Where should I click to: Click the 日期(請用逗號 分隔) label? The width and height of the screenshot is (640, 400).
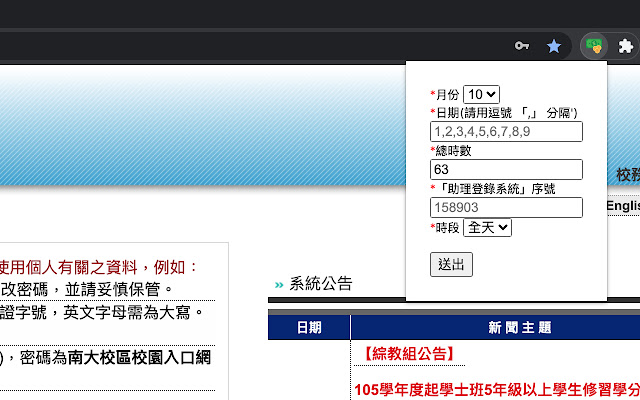pyautogui.click(x=504, y=113)
